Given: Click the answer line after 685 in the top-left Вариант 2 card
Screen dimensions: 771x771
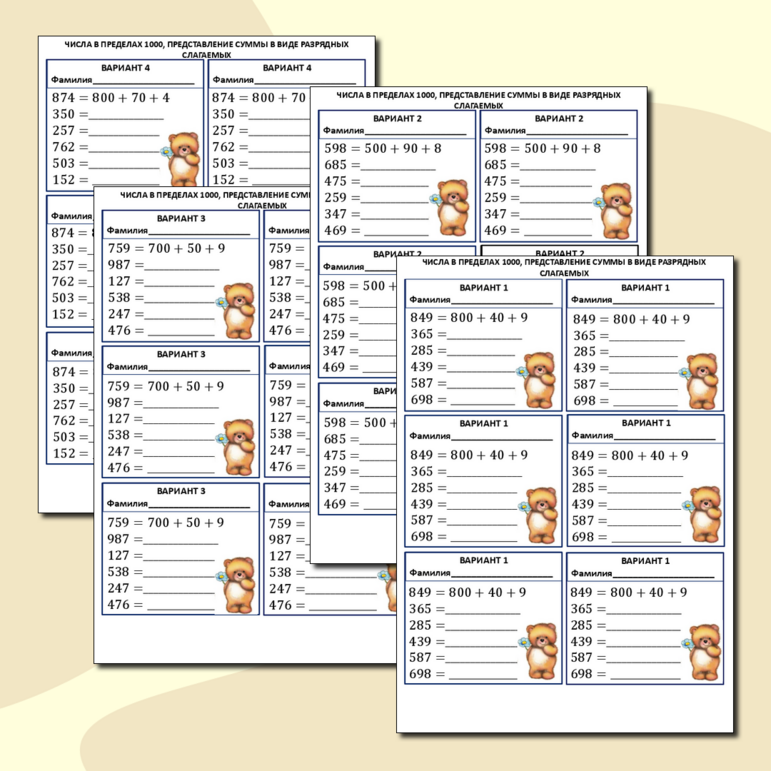Looking at the screenshot, I should pos(396,168).
